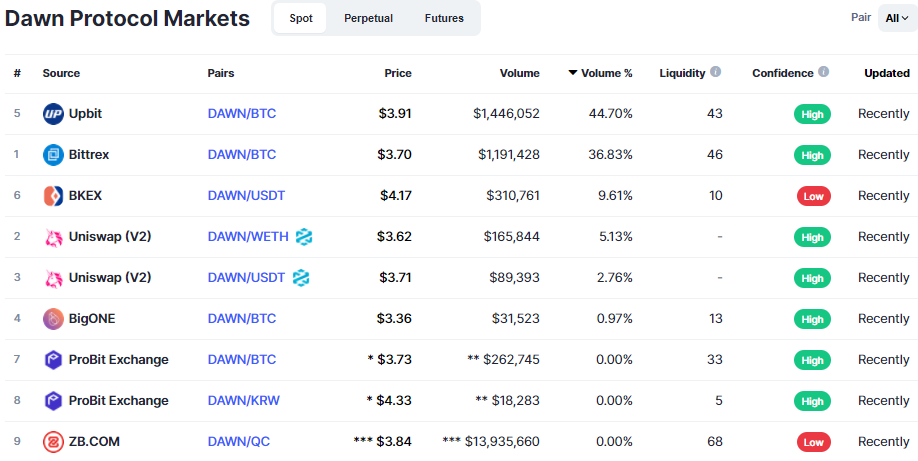Image resolution: width=918 pixels, height=461 pixels.
Task: Open Uniswap (V2) link in the $3.71 row
Action: click(110, 278)
